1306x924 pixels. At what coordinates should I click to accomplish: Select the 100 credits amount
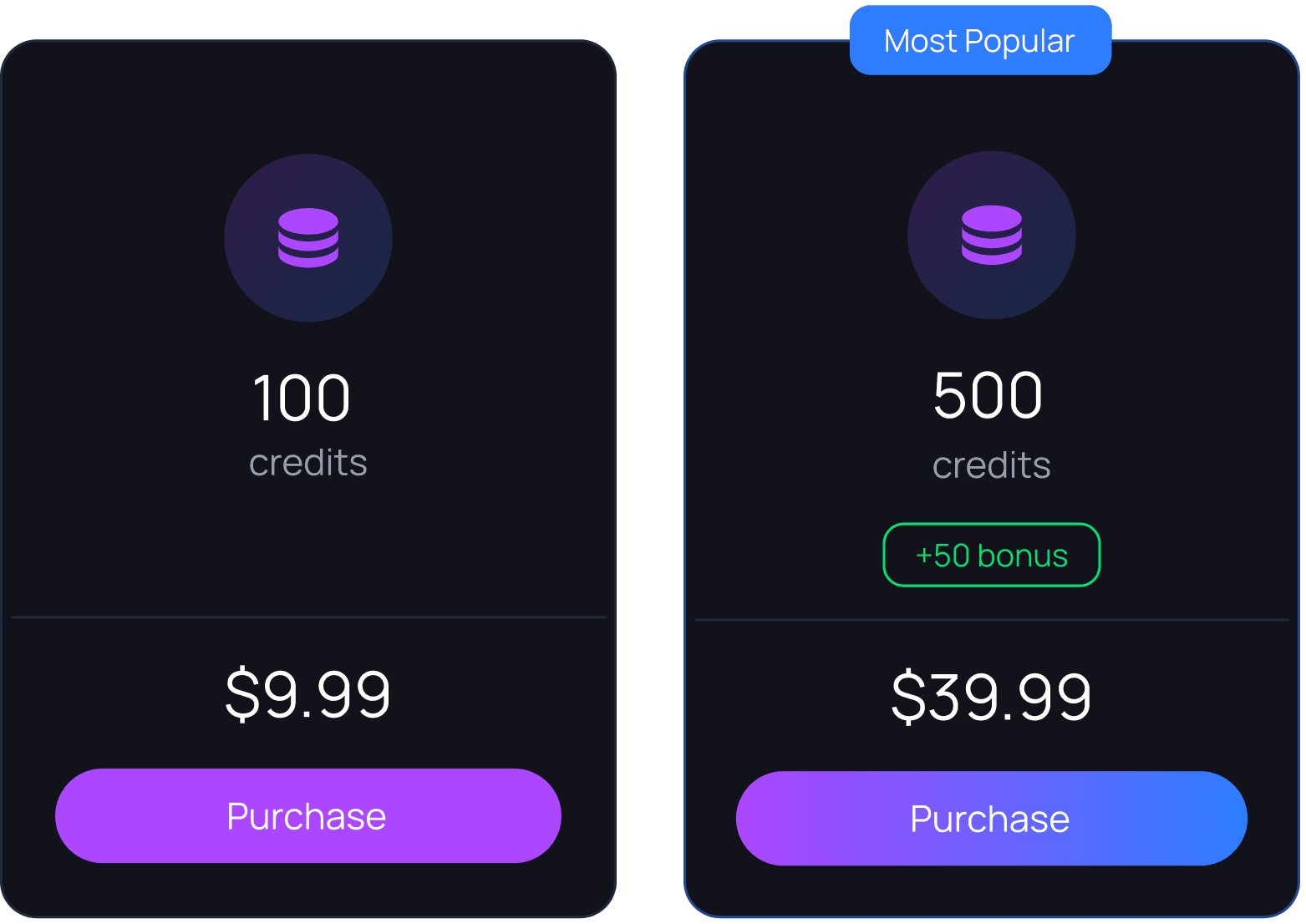click(302, 398)
